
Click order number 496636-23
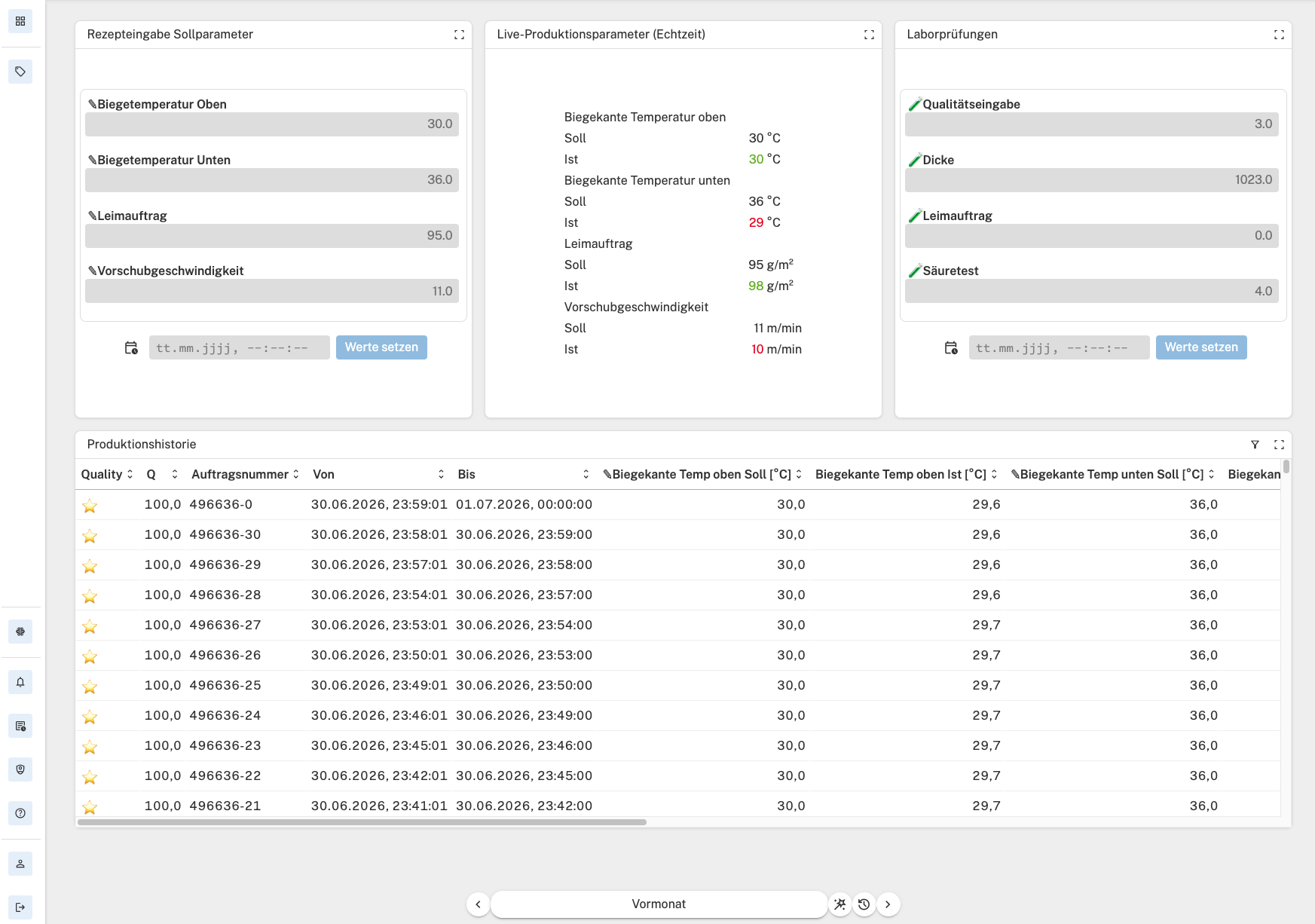tap(225, 745)
